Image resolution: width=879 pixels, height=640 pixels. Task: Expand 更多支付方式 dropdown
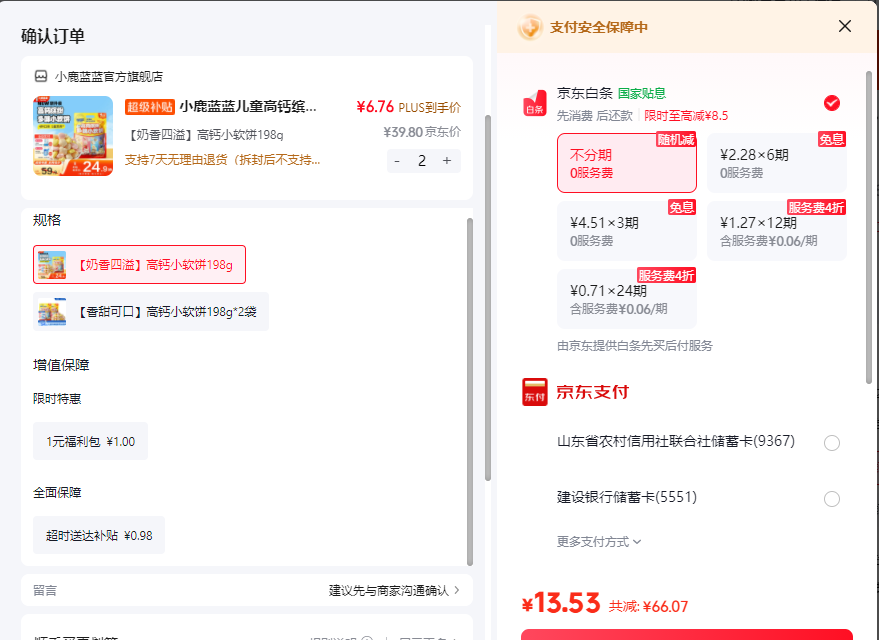(599, 542)
